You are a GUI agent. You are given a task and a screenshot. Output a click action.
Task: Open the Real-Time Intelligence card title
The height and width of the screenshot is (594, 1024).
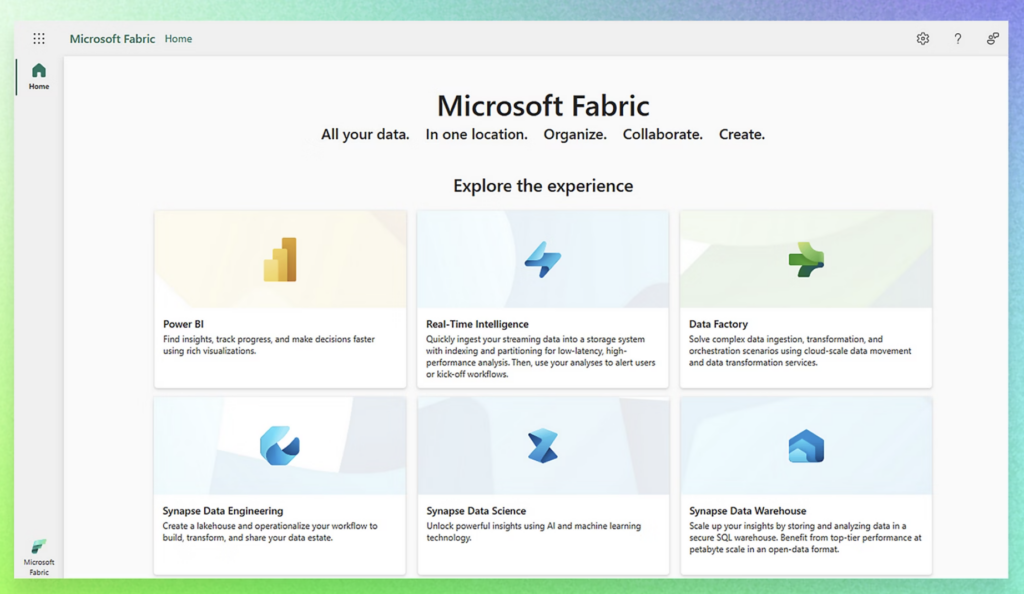point(476,324)
